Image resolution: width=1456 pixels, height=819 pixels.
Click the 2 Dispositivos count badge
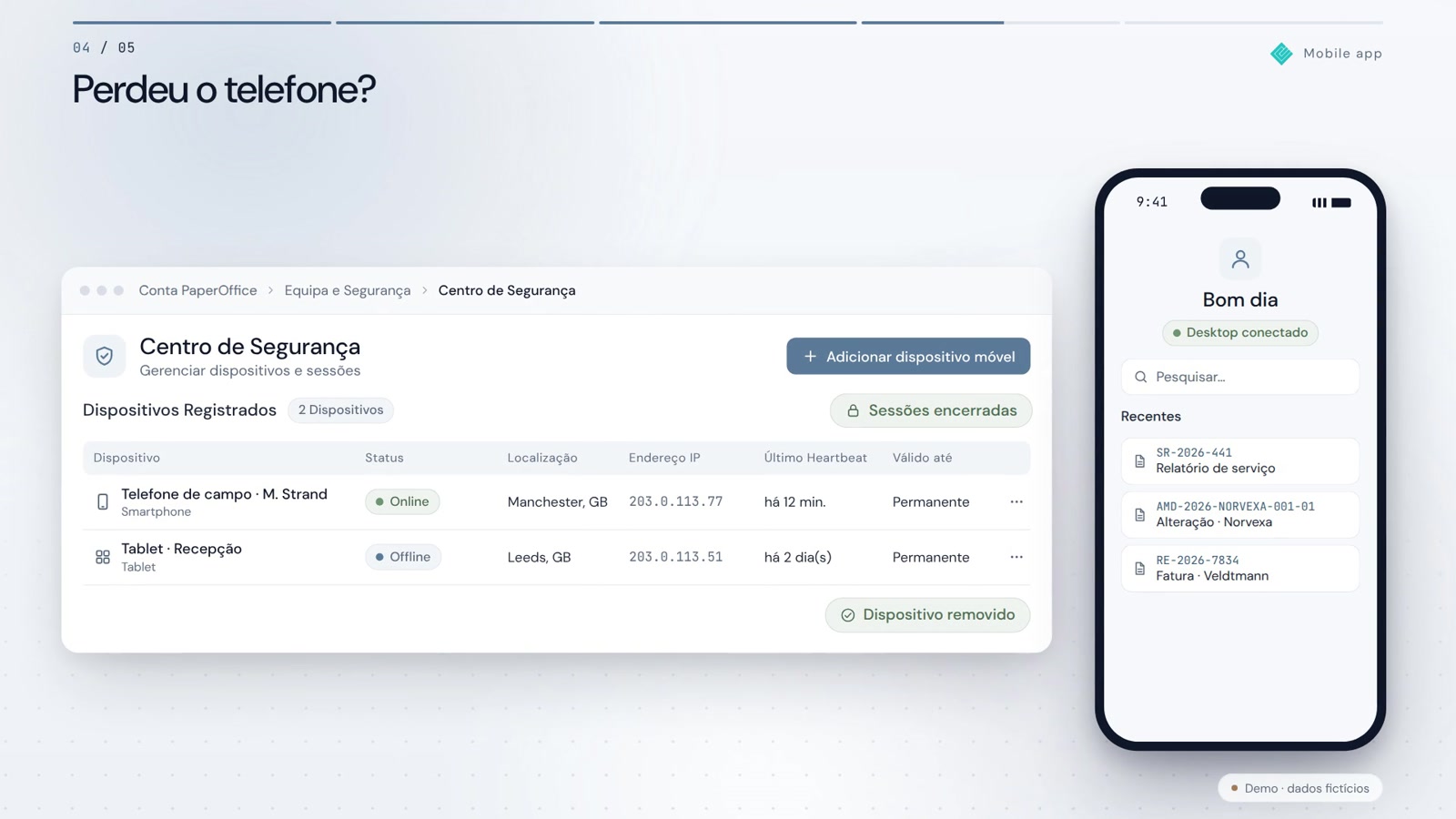pos(340,410)
